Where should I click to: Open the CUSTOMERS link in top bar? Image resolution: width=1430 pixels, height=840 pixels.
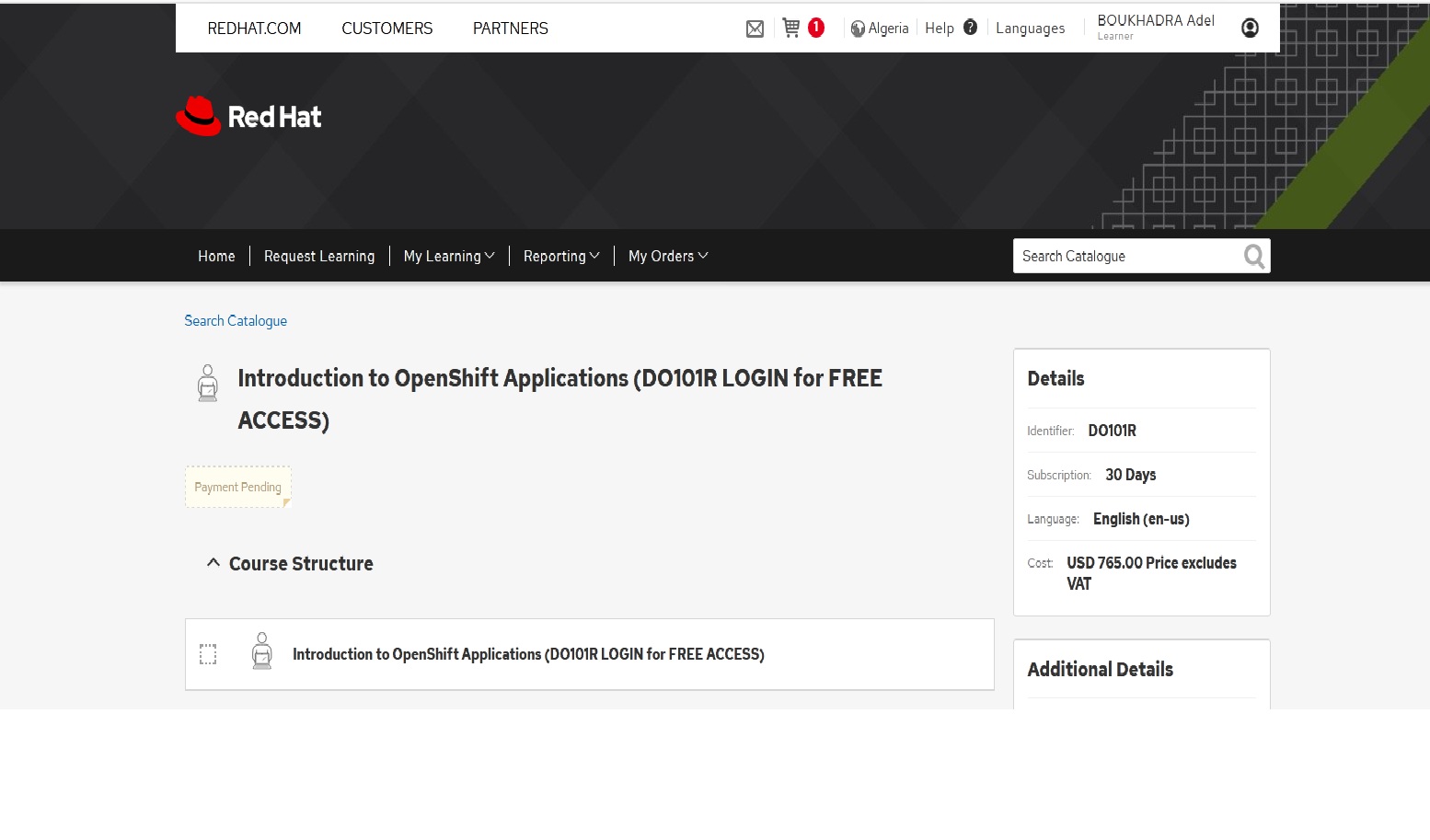tap(386, 29)
